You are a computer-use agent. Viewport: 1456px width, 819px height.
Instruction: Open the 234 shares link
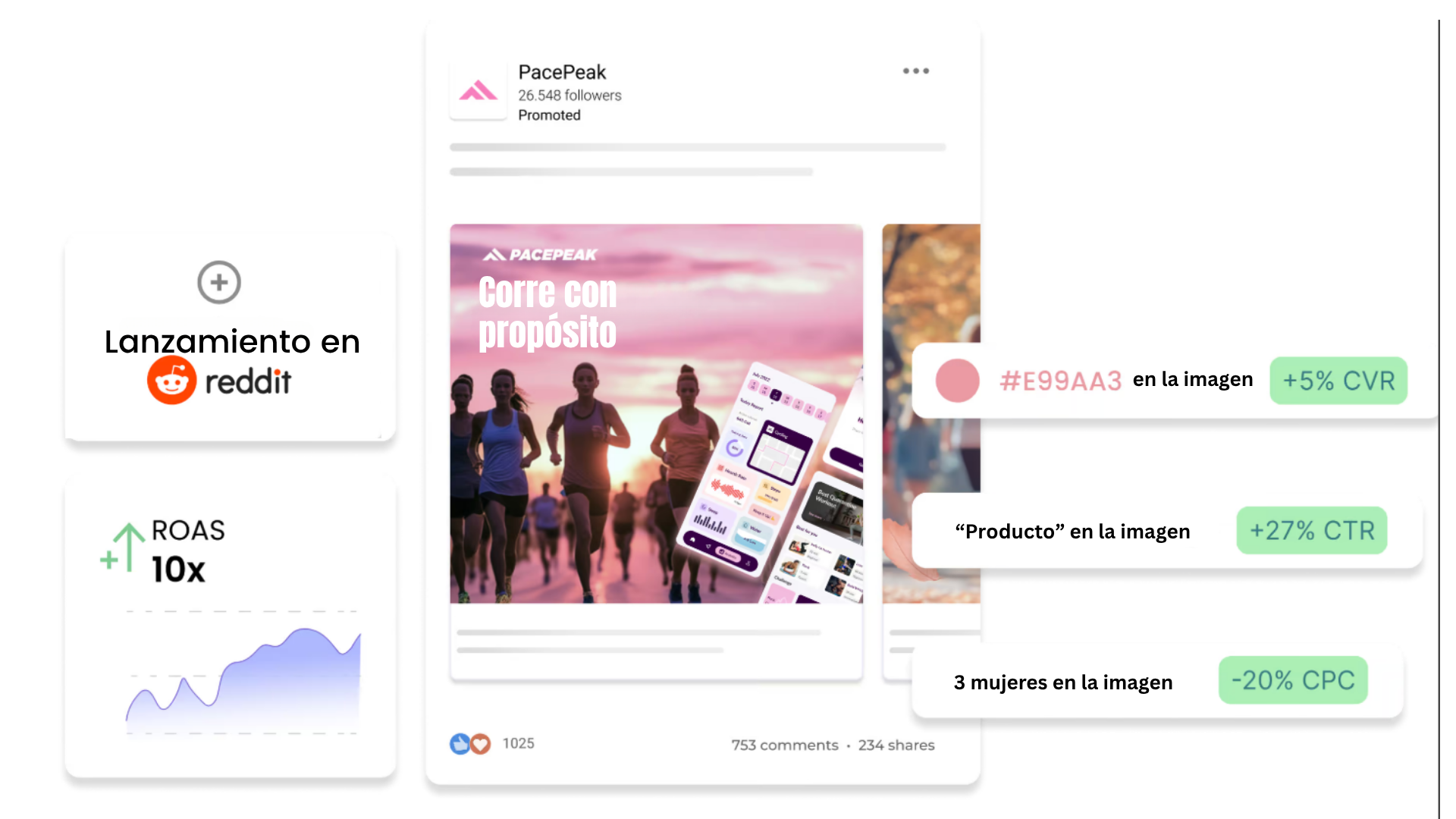click(x=896, y=745)
